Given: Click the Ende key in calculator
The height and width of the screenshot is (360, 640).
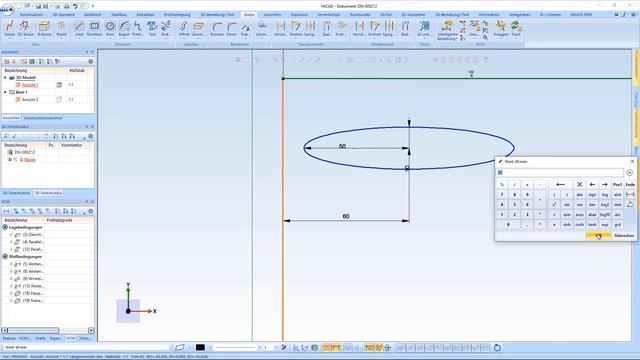Looking at the screenshot, I should tap(630, 184).
